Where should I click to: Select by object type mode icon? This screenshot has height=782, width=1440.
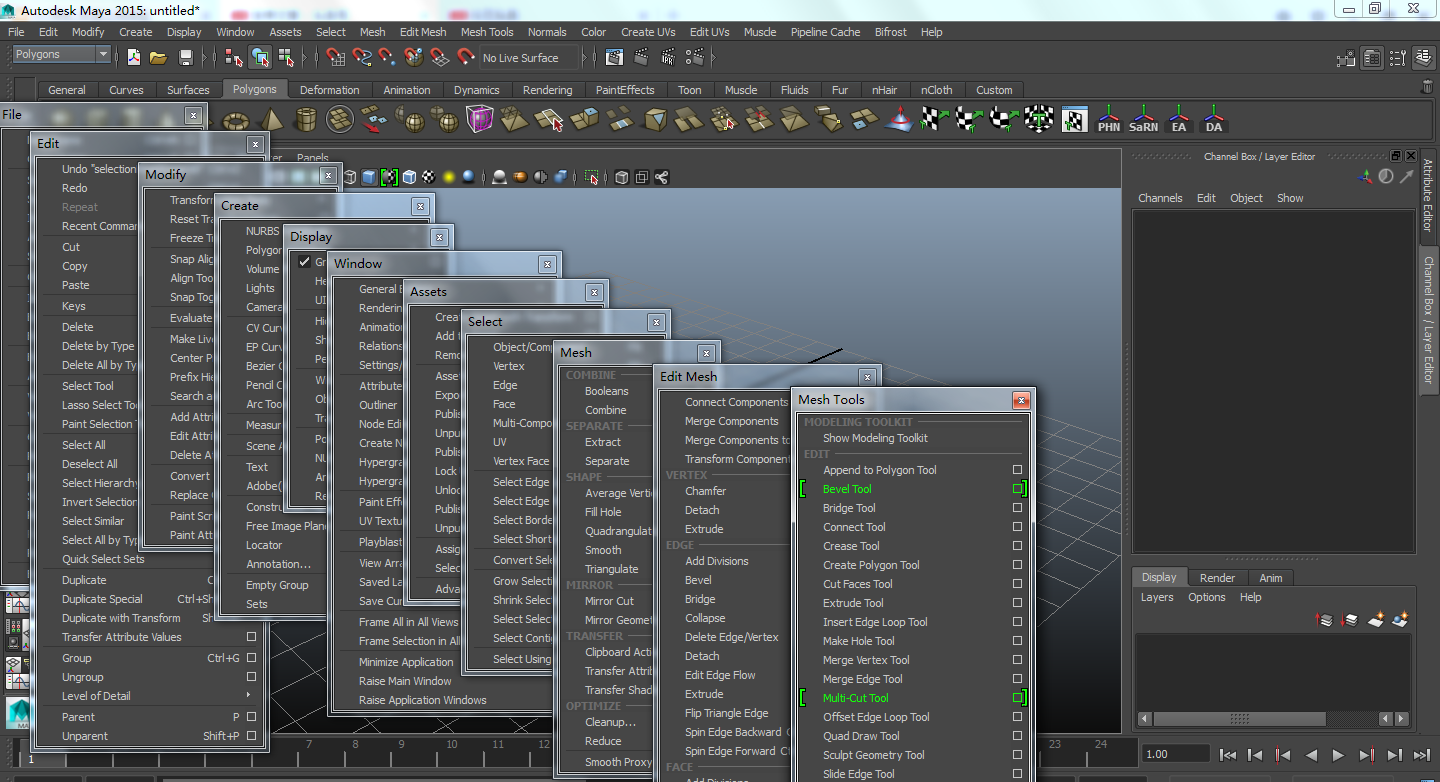click(260, 57)
